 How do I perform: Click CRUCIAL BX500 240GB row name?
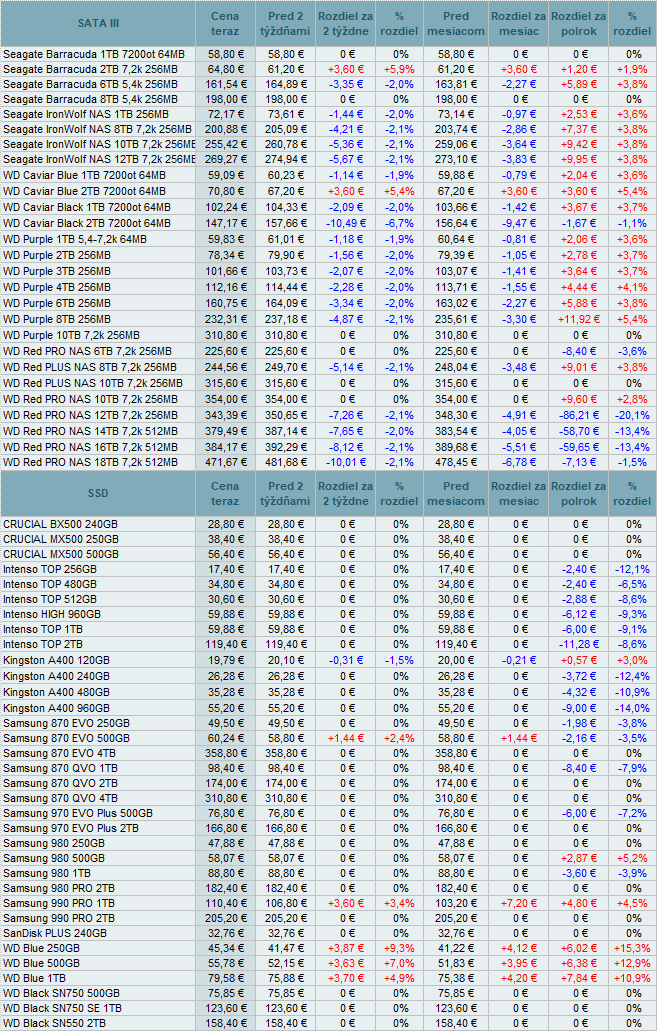[61, 524]
